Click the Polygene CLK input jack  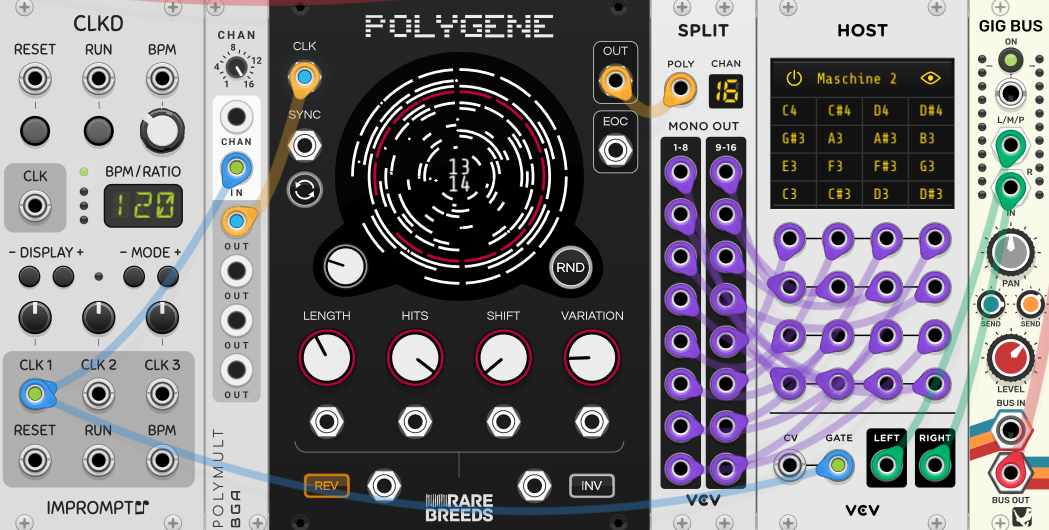pos(304,78)
